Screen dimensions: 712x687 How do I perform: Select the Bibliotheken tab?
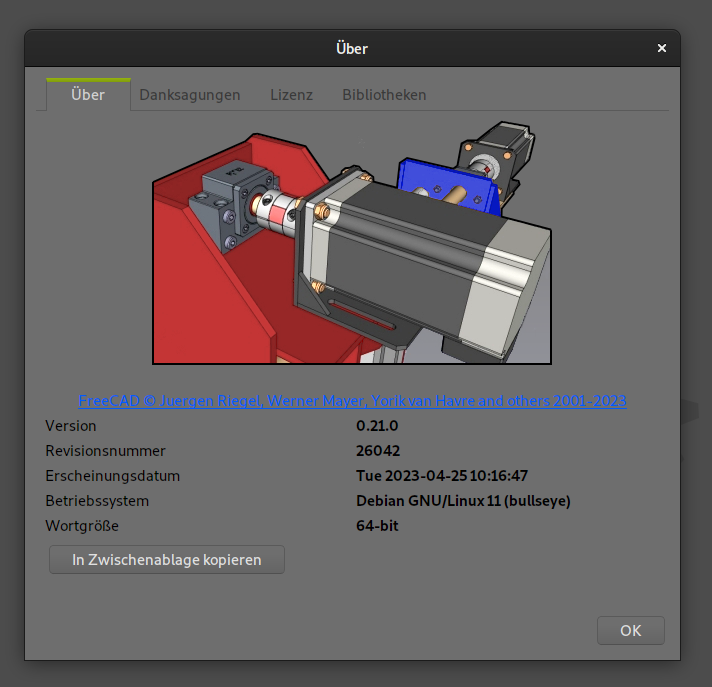tap(384, 95)
